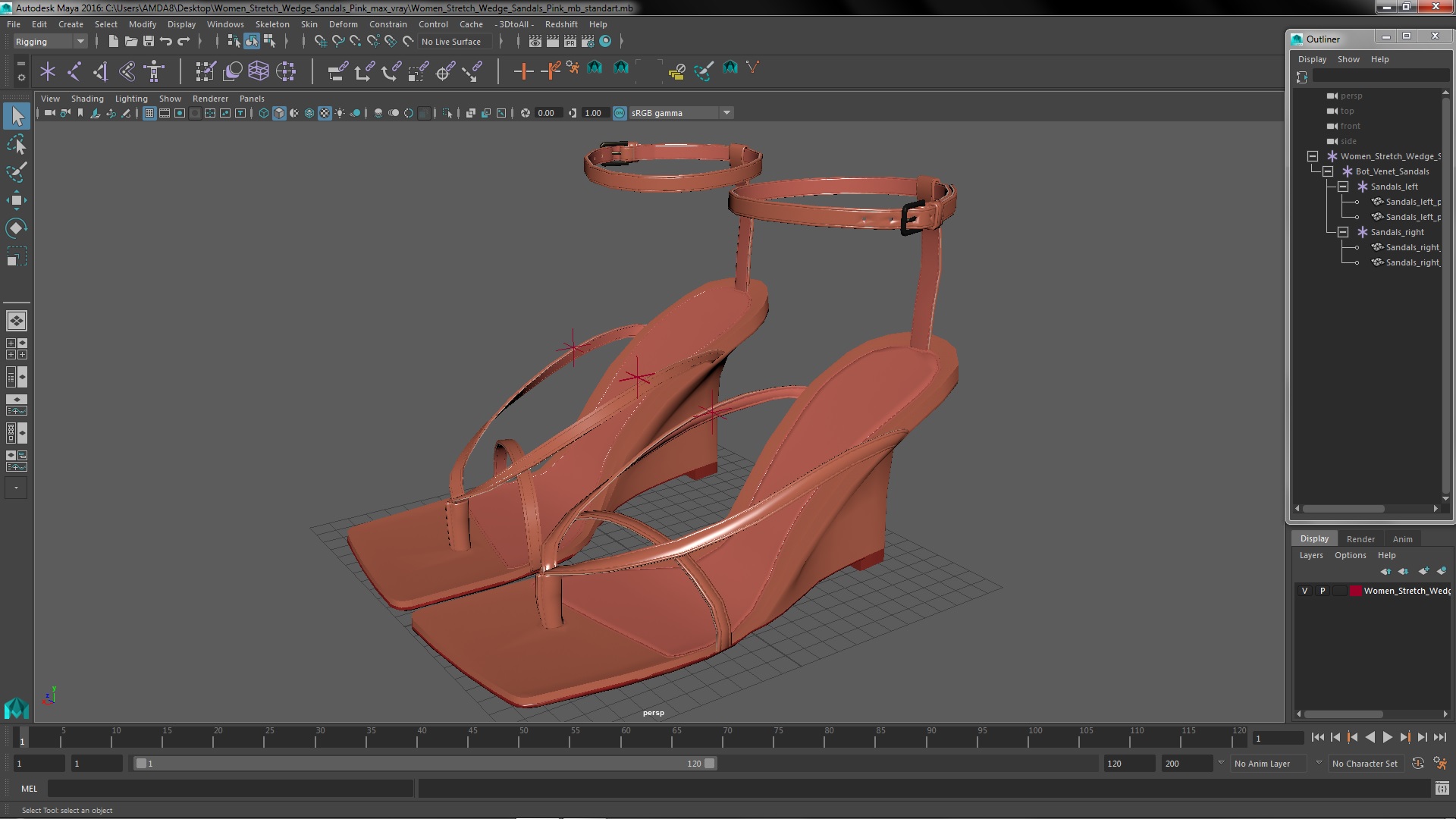Click the red color swatch of the layer
The width and height of the screenshot is (1456, 819).
pyautogui.click(x=1355, y=591)
